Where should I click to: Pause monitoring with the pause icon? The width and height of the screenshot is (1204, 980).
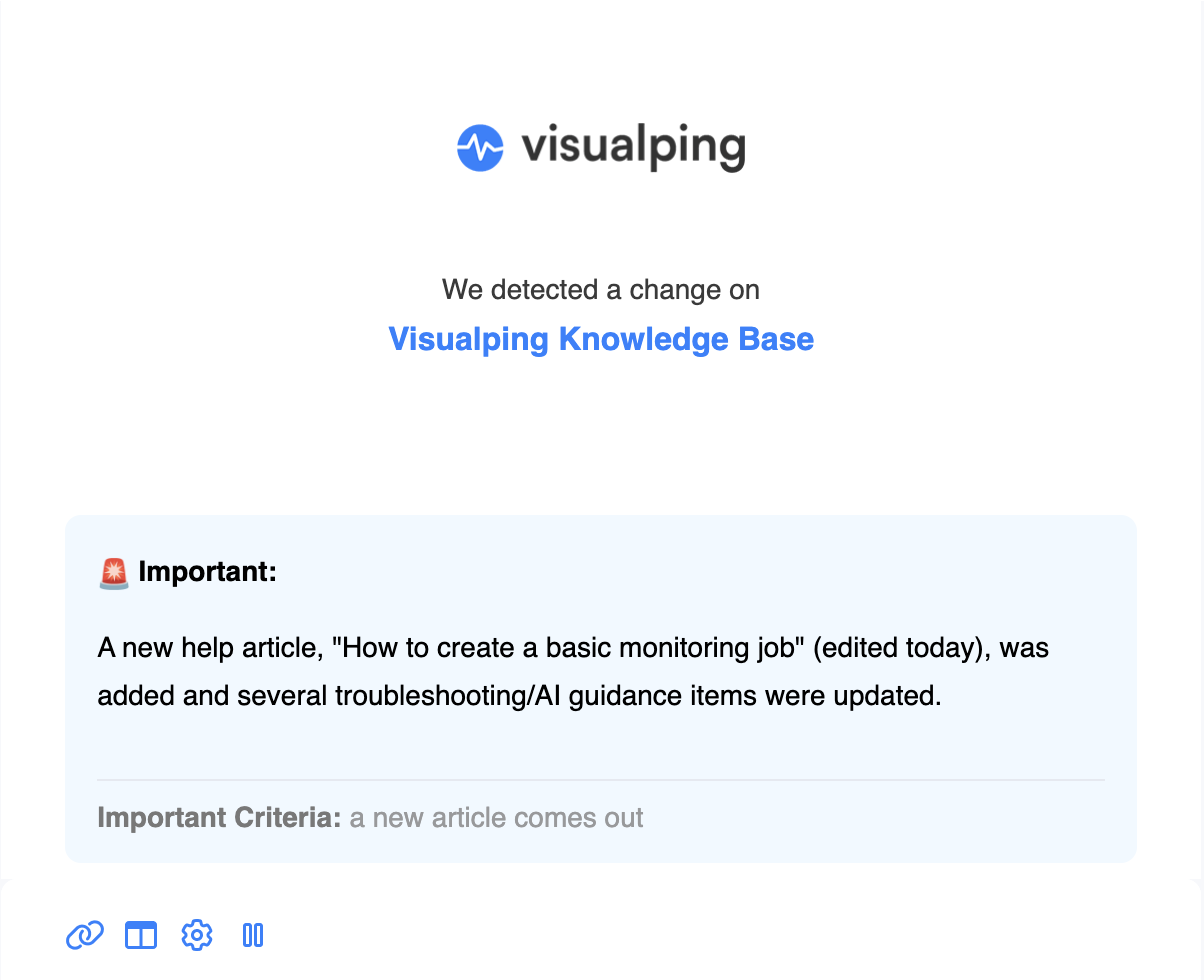coord(253,935)
